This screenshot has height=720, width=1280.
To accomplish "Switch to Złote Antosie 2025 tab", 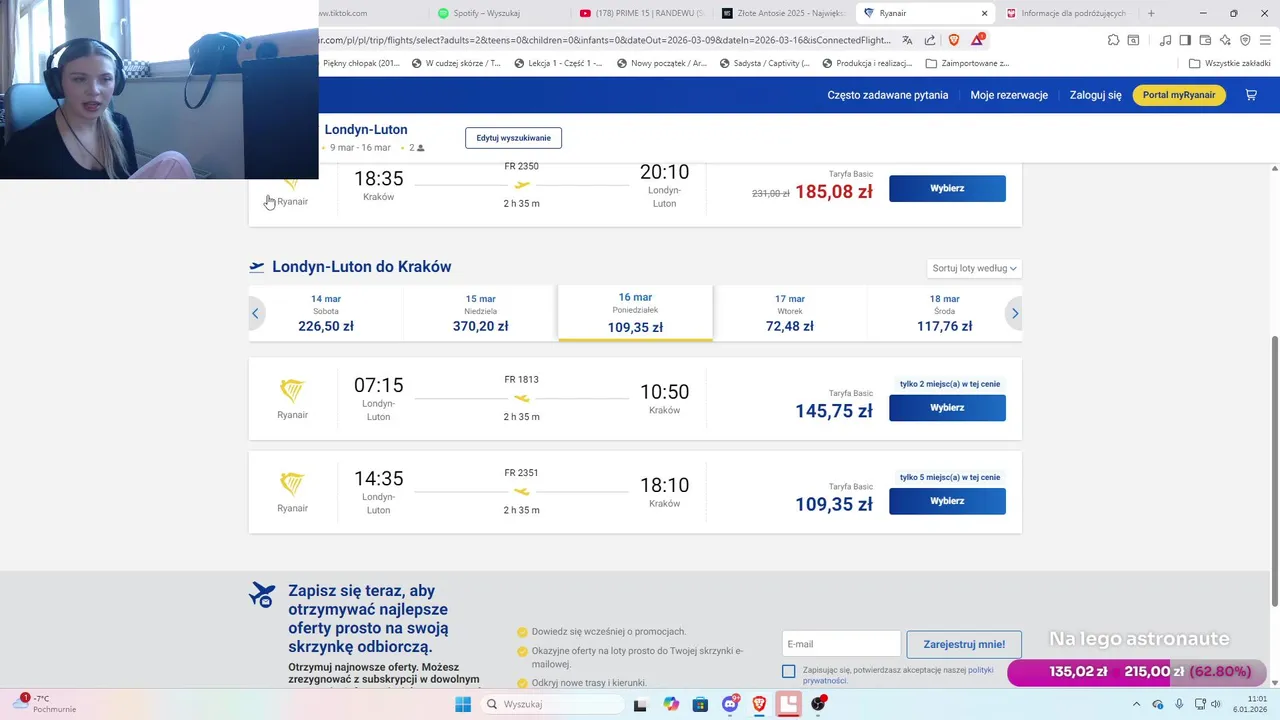I will [784, 13].
